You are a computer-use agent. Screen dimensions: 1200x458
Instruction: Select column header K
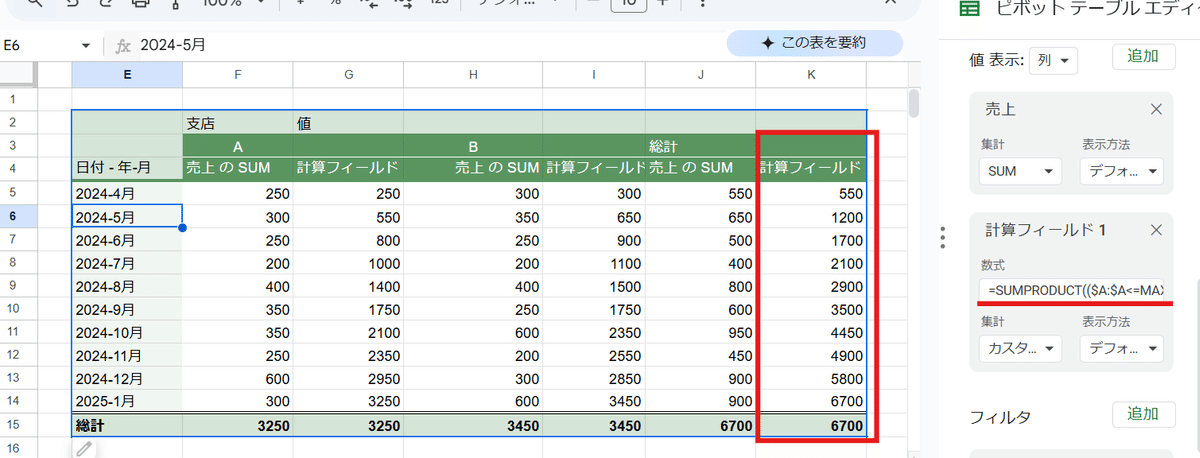pyautogui.click(x=811, y=74)
